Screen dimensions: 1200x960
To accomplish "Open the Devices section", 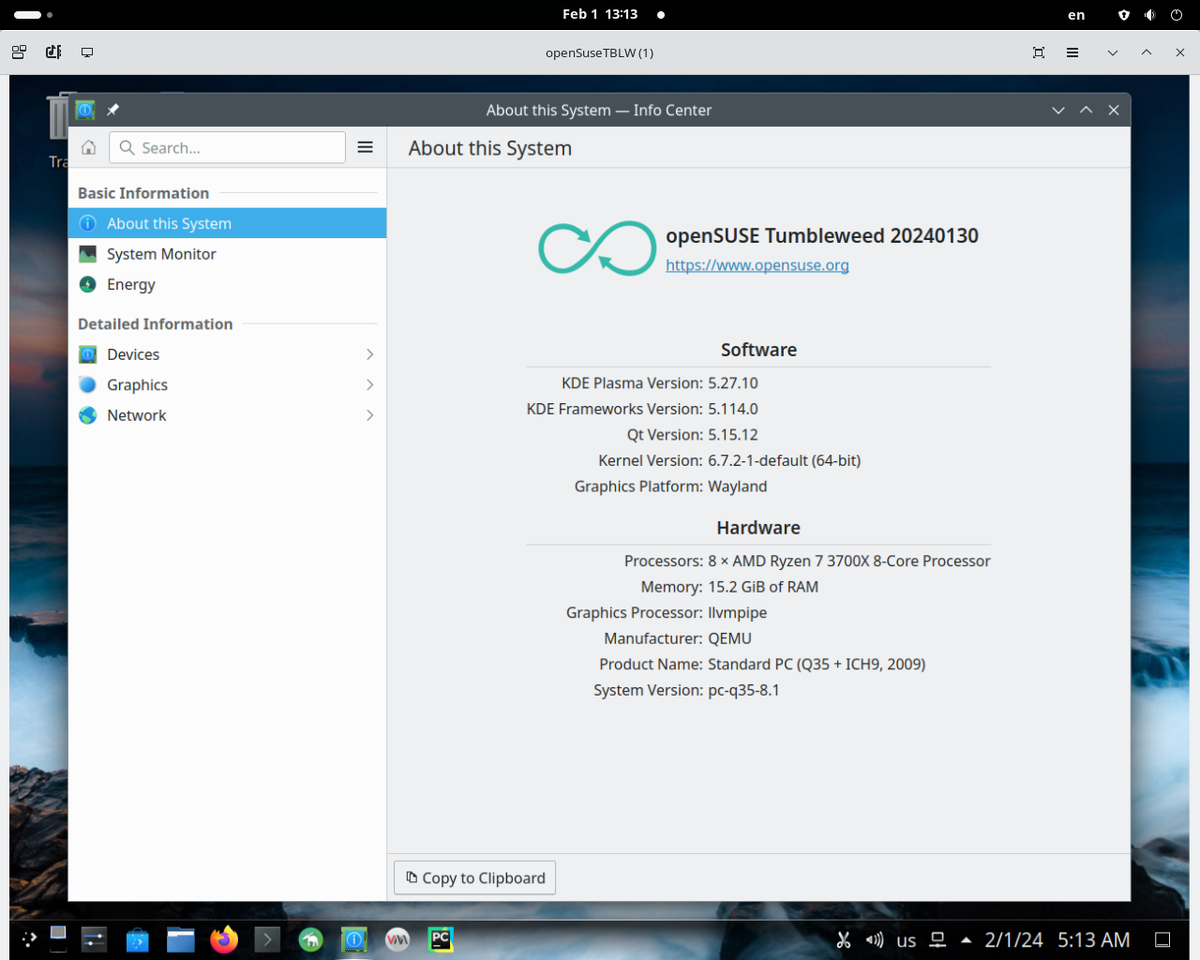I will (x=227, y=355).
